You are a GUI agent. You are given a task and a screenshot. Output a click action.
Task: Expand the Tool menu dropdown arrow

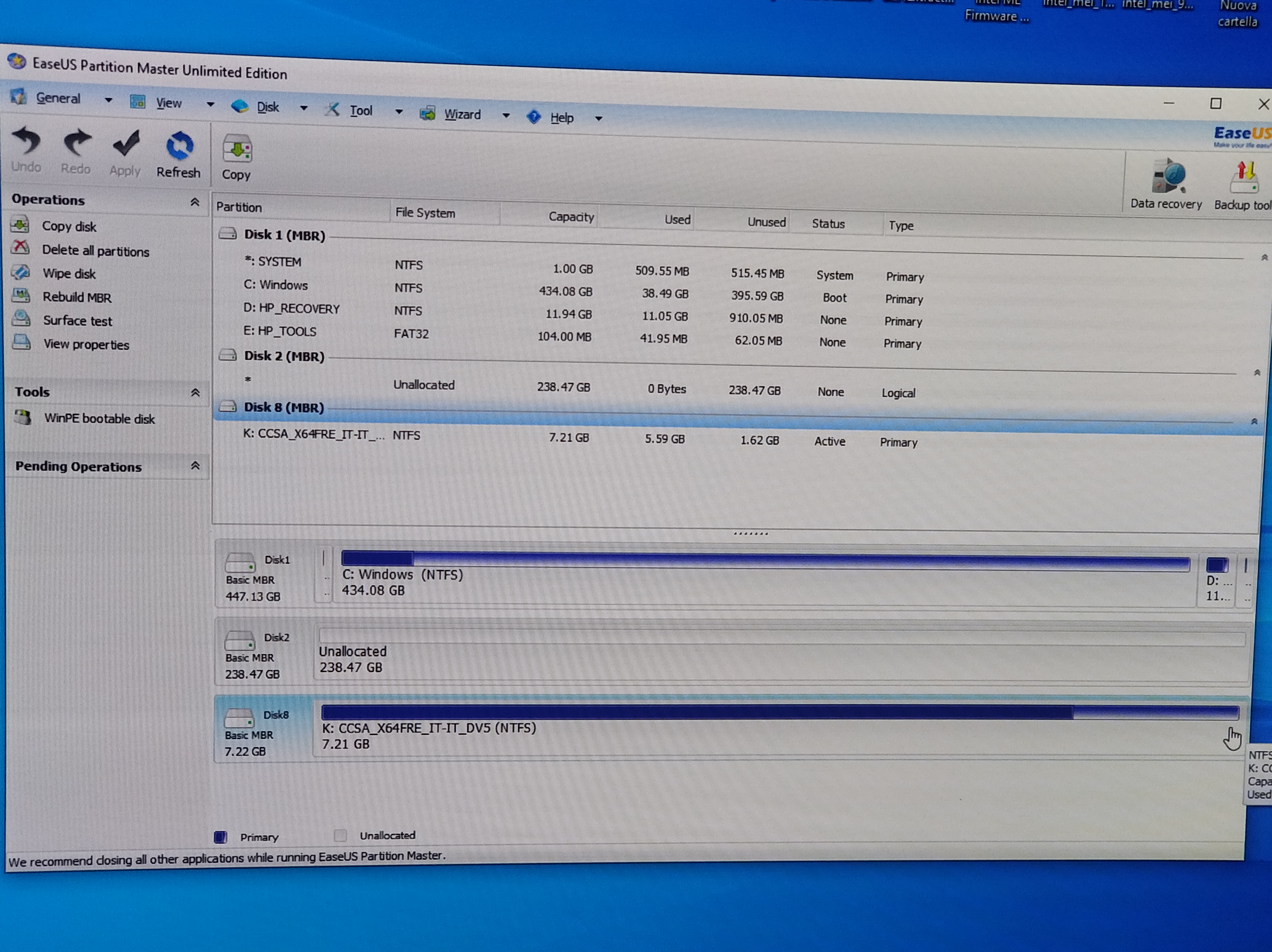pyautogui.click(x=398, y=112)
